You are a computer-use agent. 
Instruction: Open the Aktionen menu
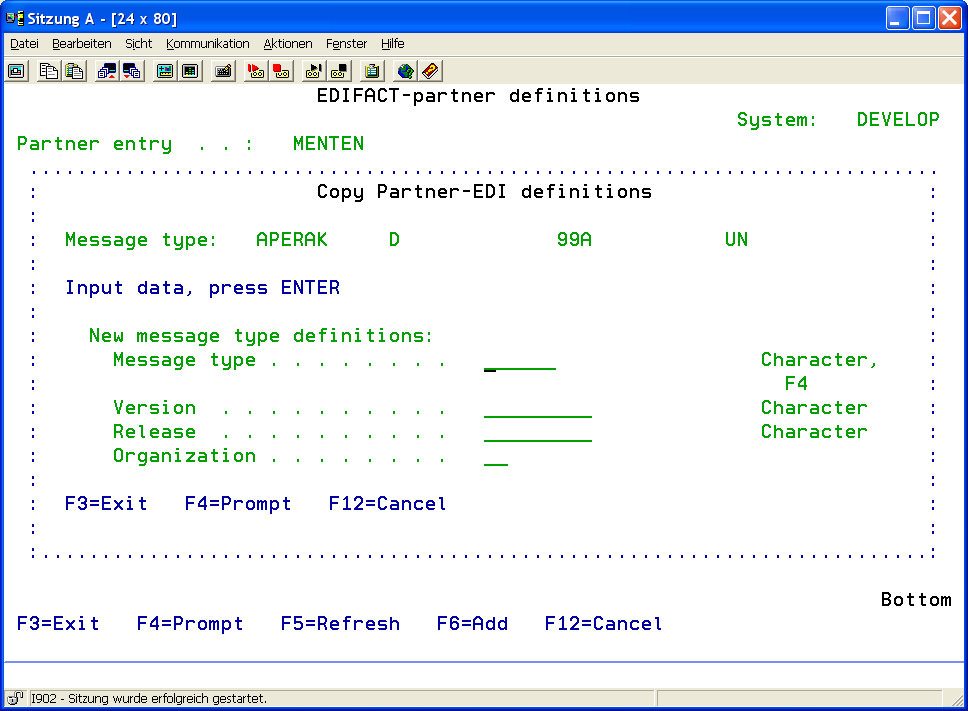(x=288, y=44)
